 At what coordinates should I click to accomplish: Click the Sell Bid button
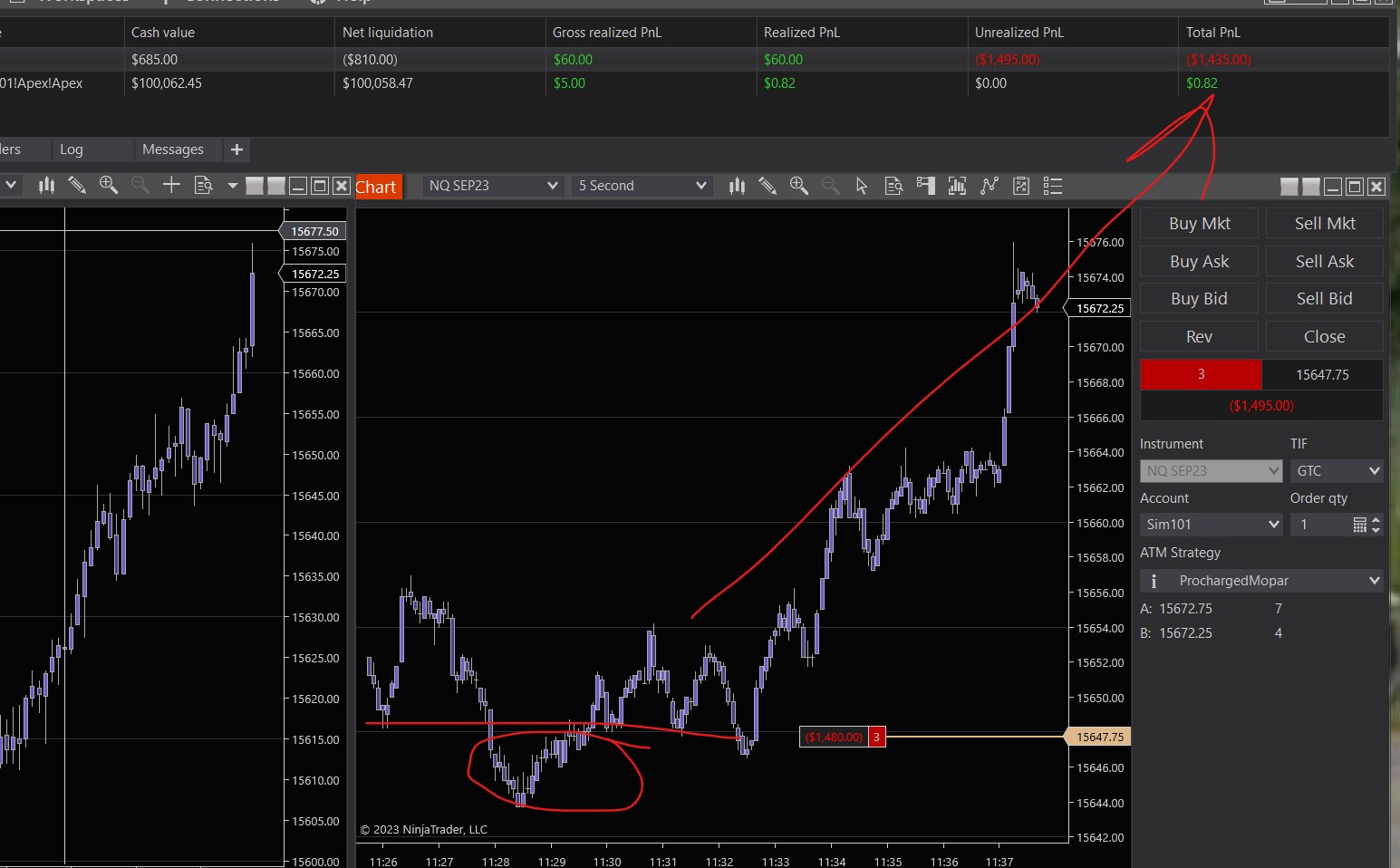[x=1325, y=299]
